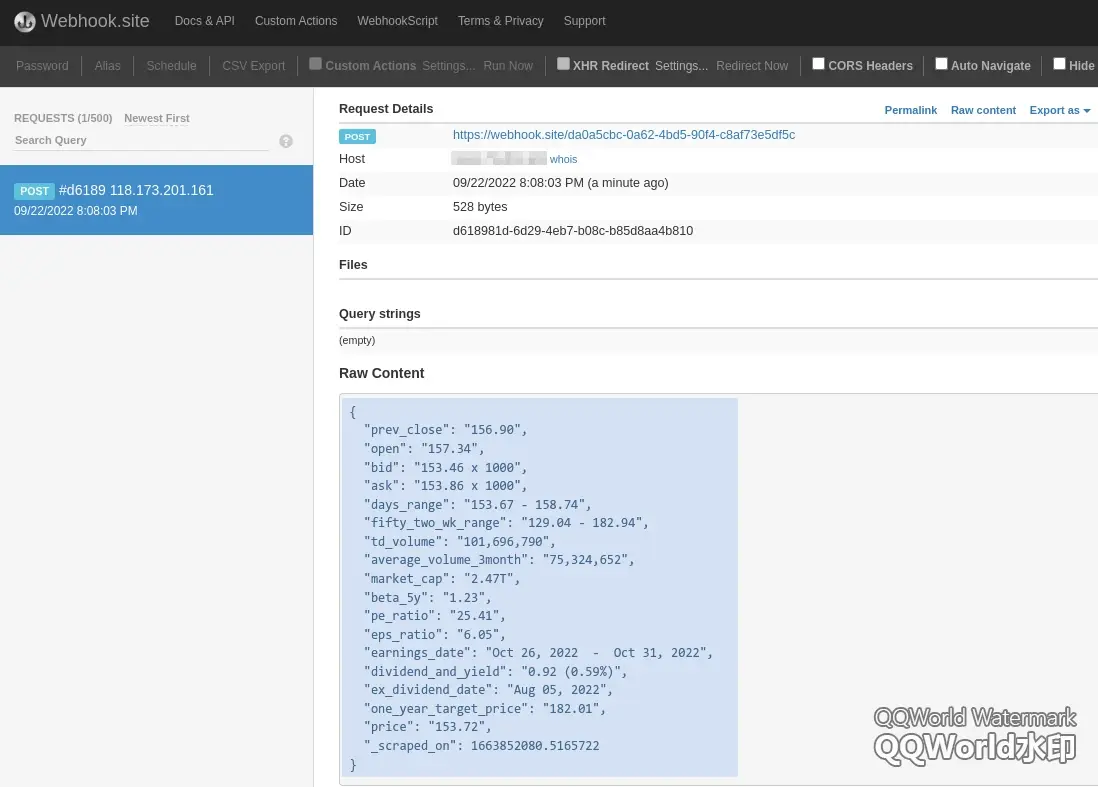Viewport: 1098px width, 787px height.
Task: Enable the XHR Redirect checkbox
Action: pos(563,64)
